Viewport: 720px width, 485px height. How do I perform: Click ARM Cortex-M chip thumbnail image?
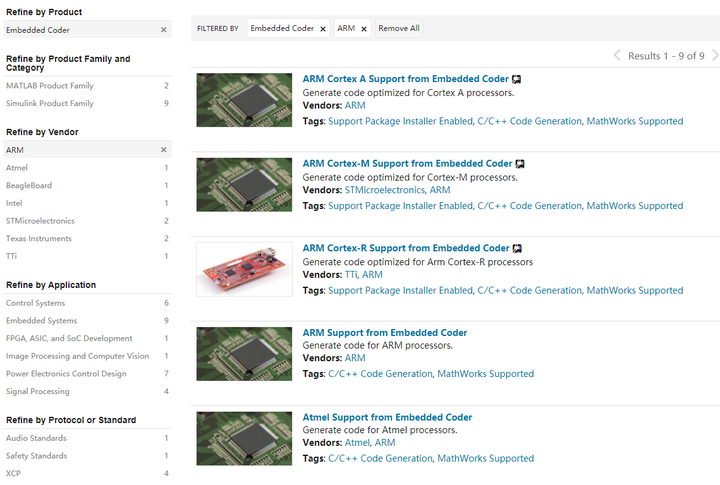pyautogui.click(x=244, y=185)
